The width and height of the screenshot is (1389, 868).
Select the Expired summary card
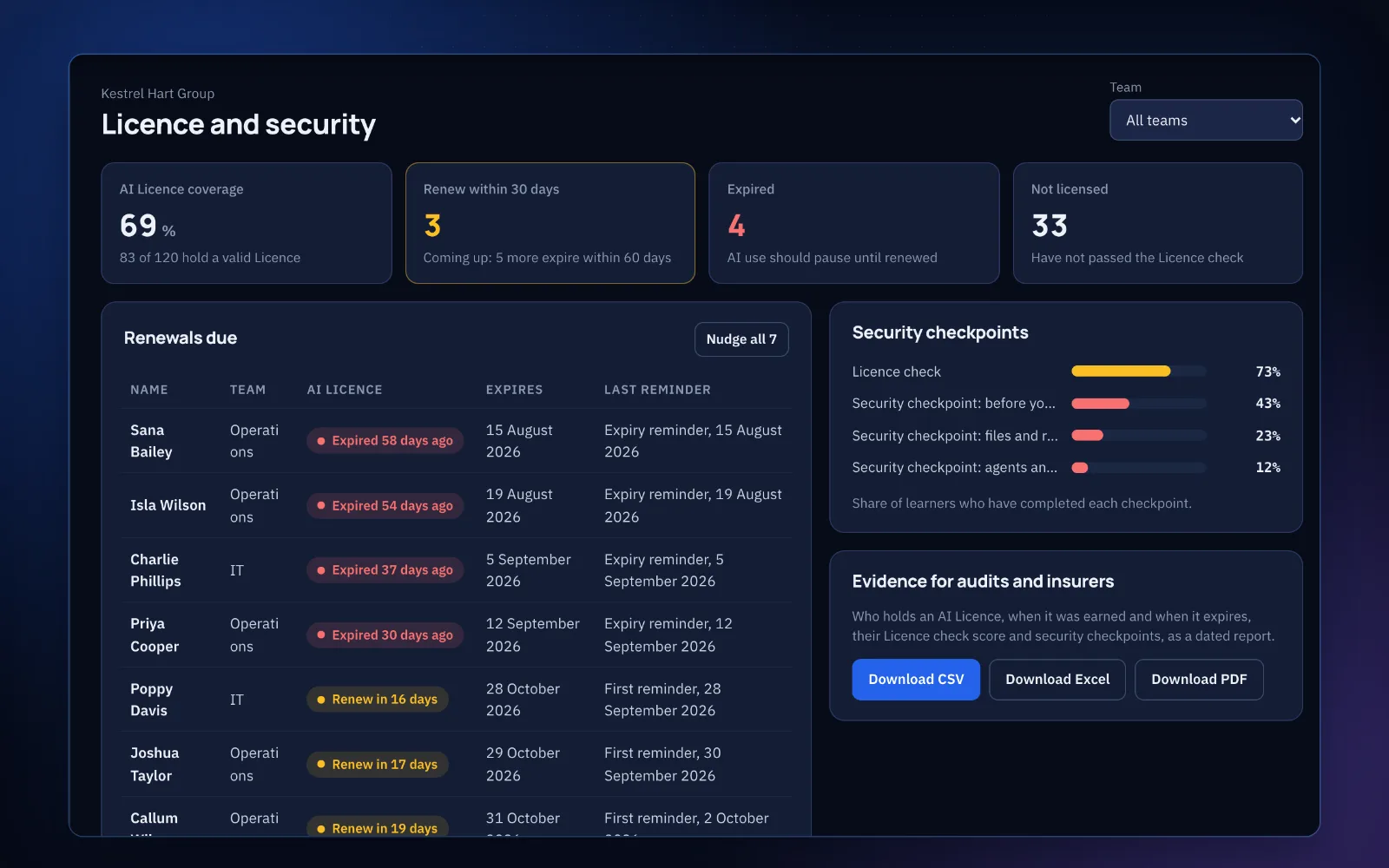click(x=854, y=223)
